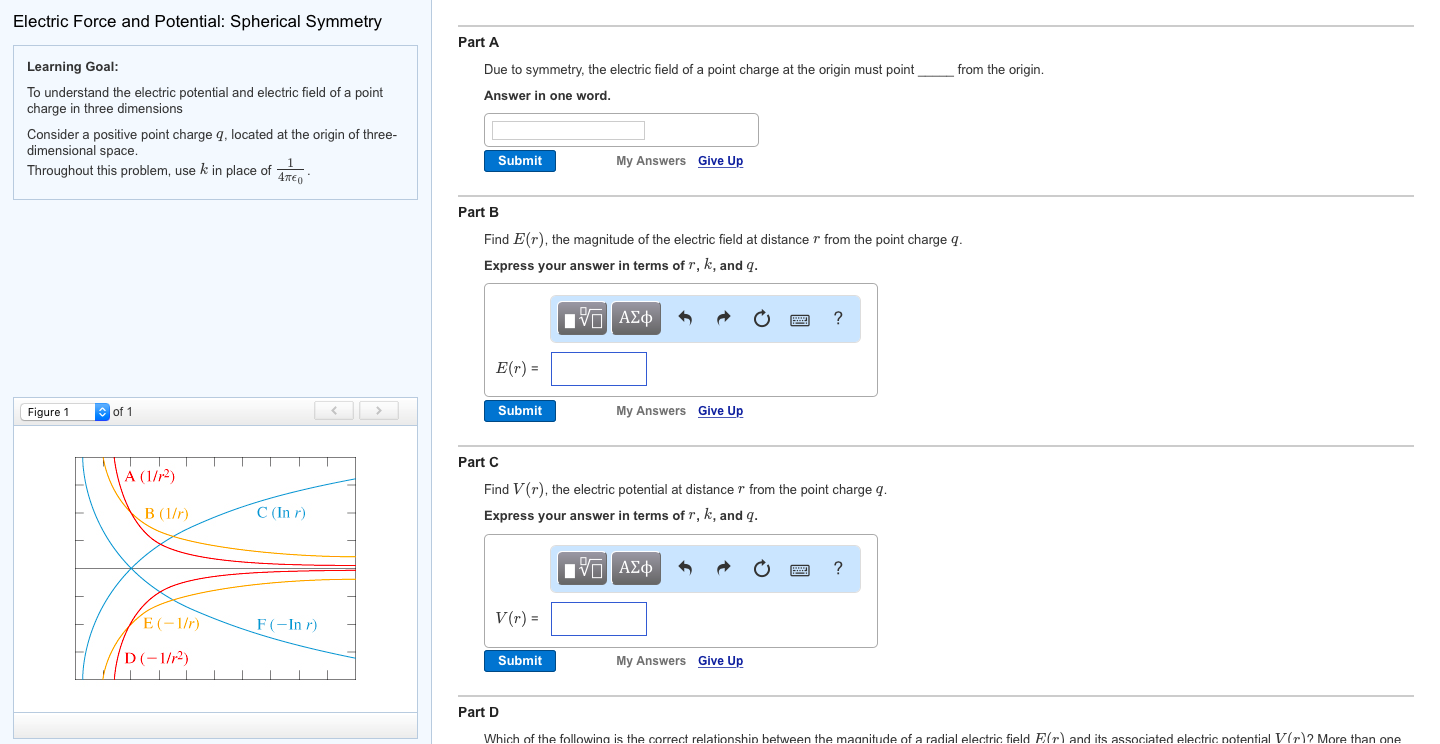Click the help question mark in Part B
1440x744 pixels.
tap(838, 318)
